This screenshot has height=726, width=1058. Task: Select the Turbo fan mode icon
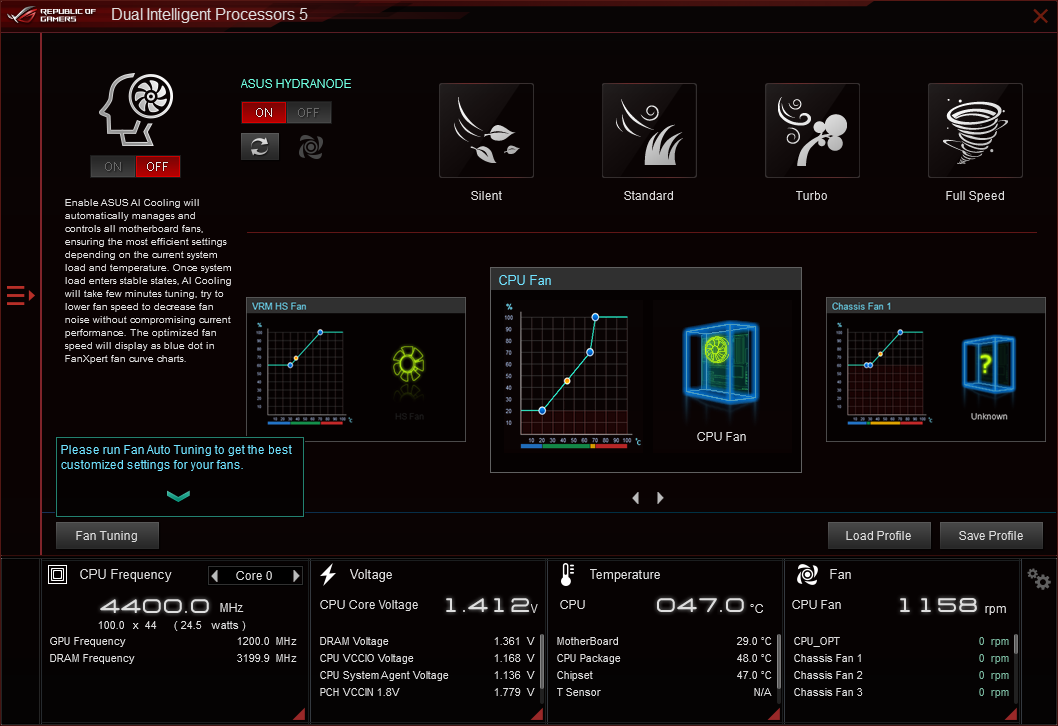pos(811,130)
